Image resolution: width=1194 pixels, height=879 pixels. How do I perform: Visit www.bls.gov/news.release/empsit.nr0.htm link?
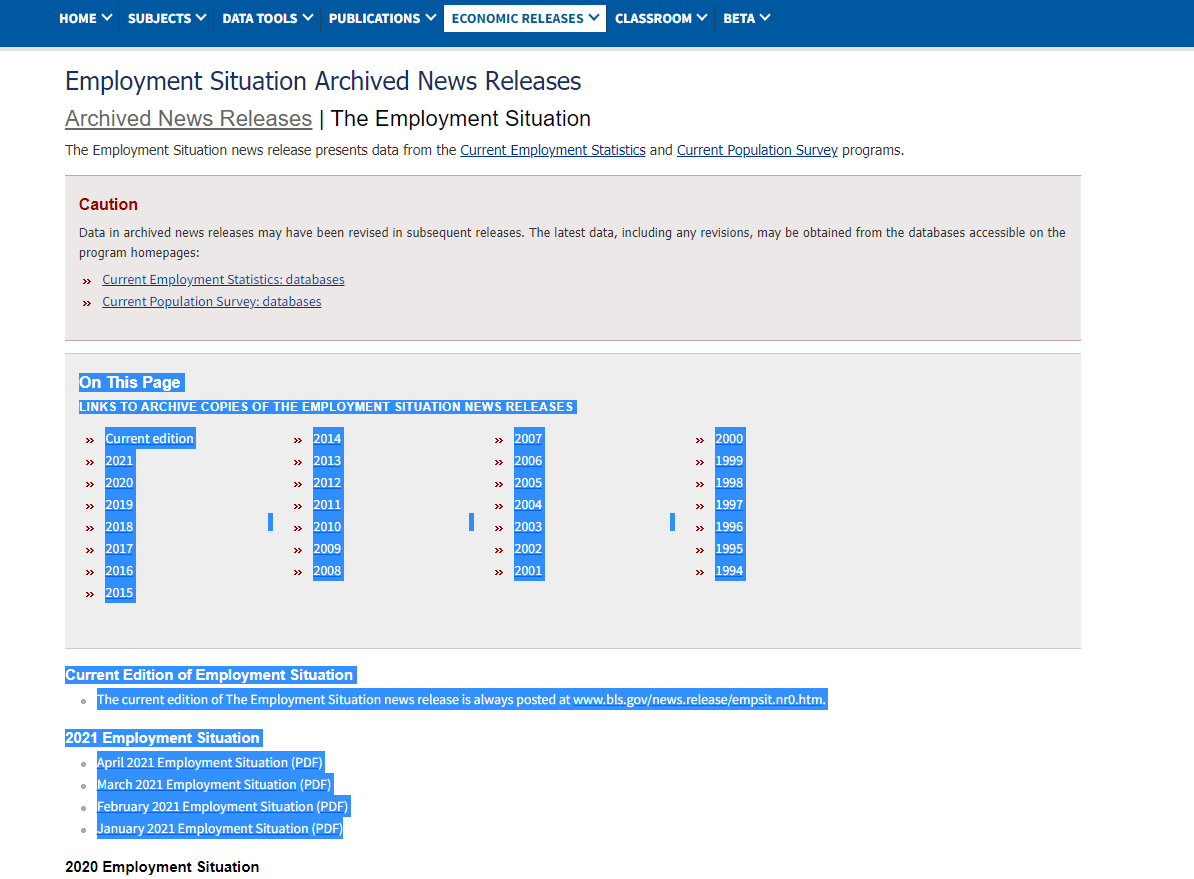coord(698,699)
